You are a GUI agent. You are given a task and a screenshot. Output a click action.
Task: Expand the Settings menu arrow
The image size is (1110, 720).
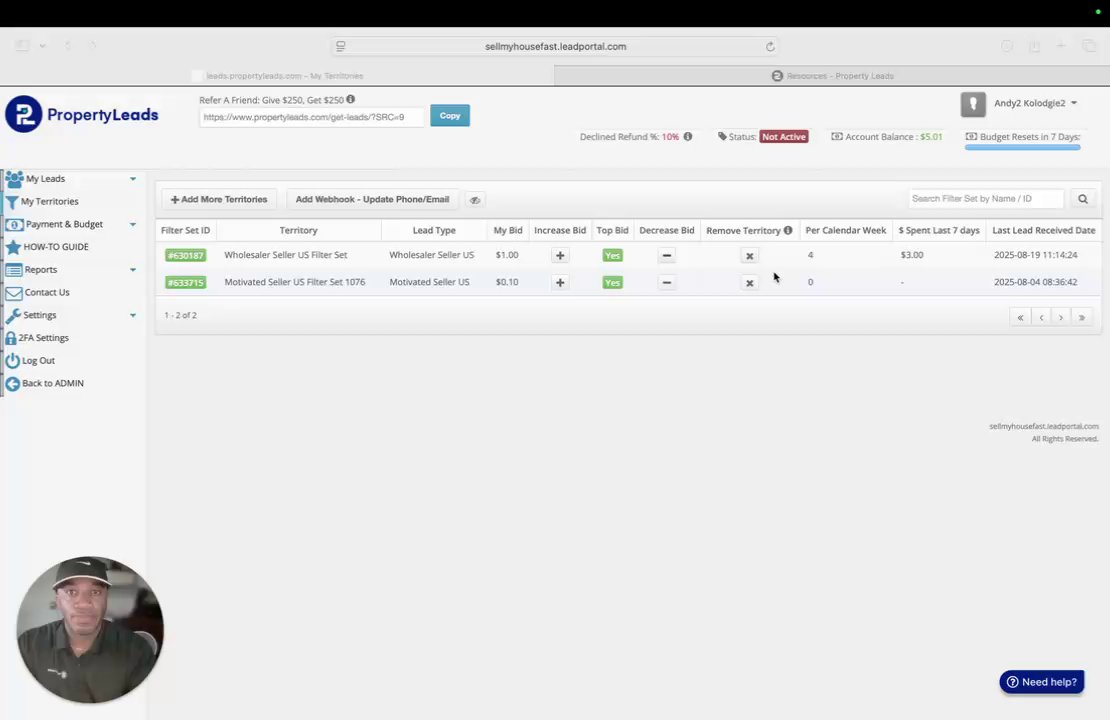(132, 315)
